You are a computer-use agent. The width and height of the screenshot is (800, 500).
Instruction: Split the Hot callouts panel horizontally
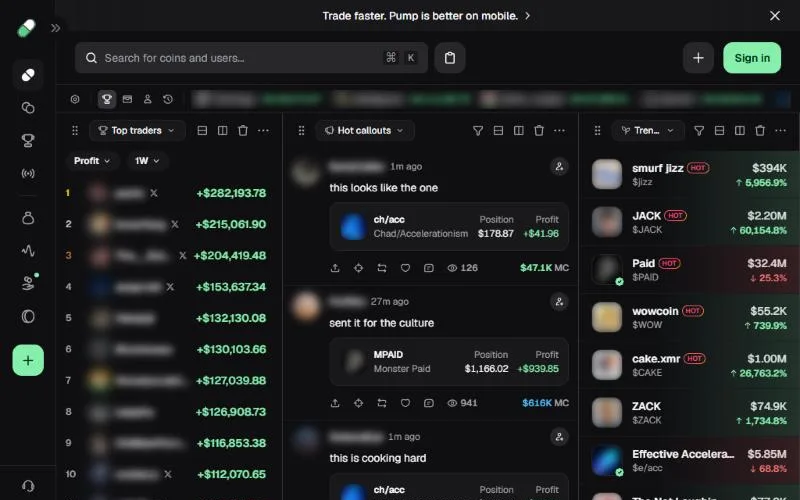pyautogui.click(x=498, y=131)
